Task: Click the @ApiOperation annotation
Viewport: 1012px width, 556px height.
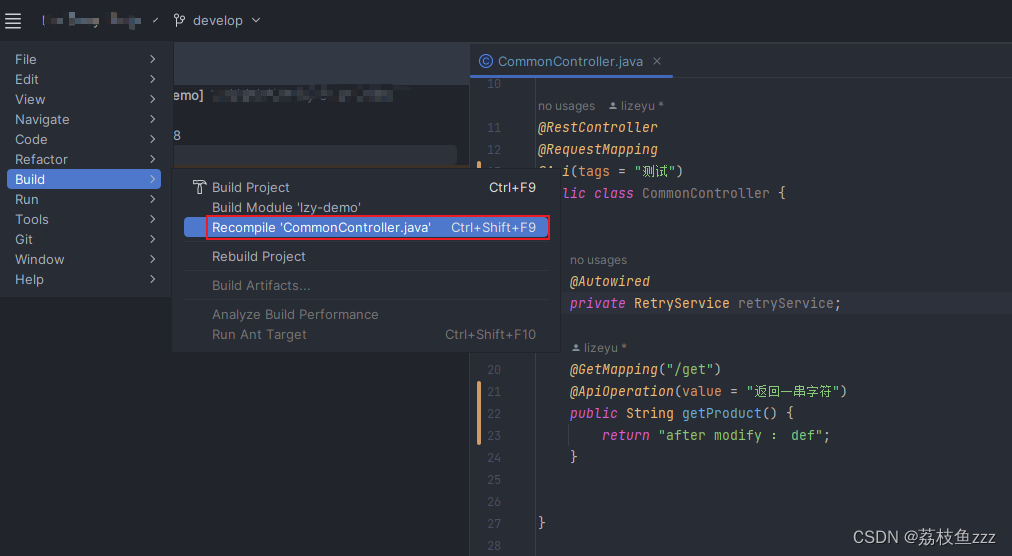Action: click(x=622, y=391)
